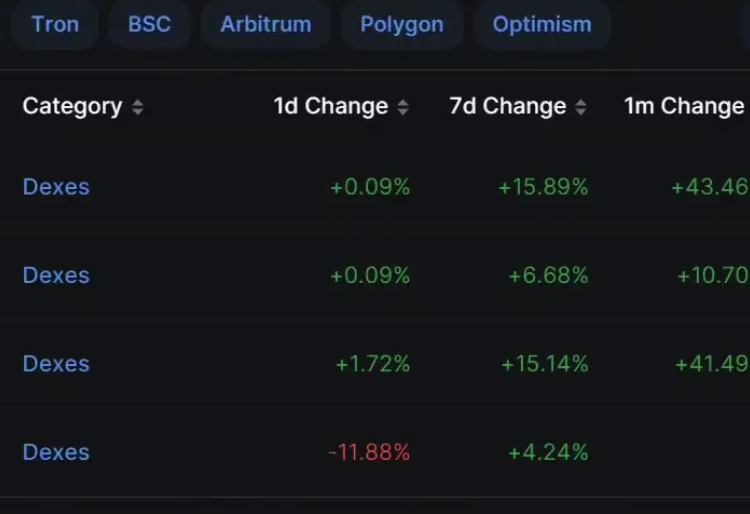
Task: Open Dexes link in the +15.89% row
Action: (56, 187)
